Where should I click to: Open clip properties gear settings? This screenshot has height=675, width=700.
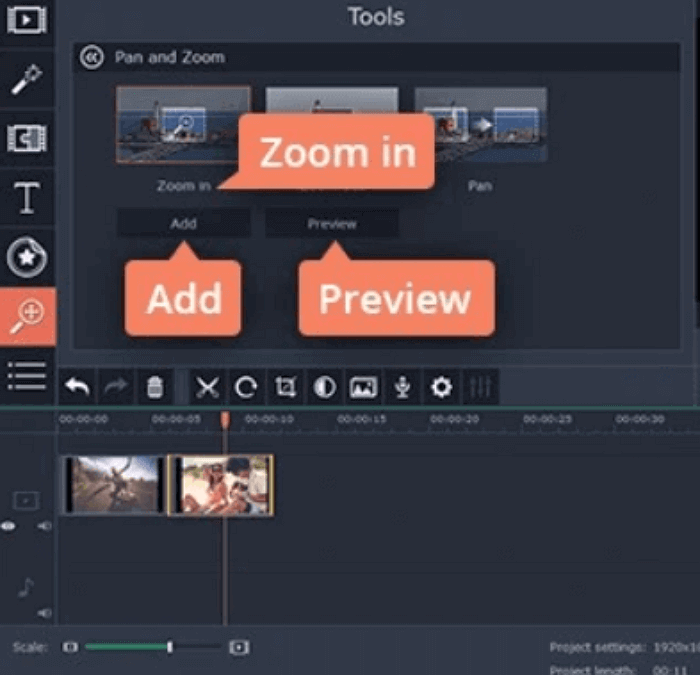pyautogui.click(x=440, y=387)
